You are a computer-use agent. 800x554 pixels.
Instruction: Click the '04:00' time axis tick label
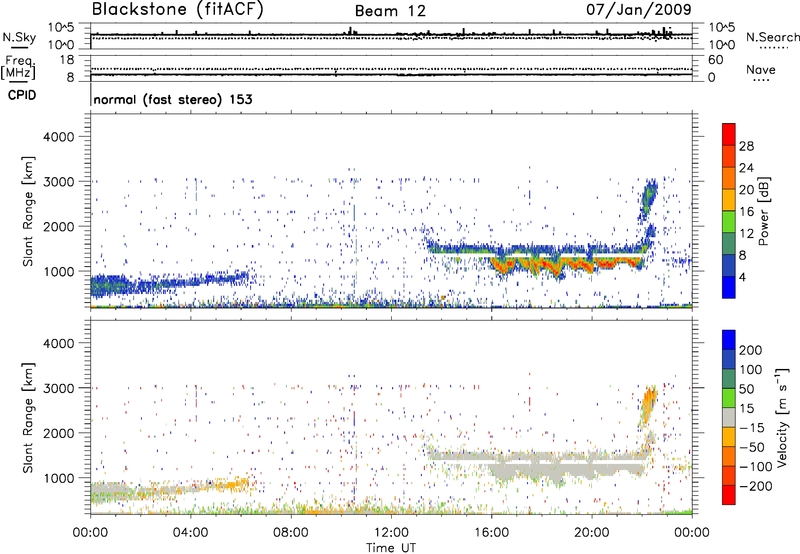[x=190, y=533]
